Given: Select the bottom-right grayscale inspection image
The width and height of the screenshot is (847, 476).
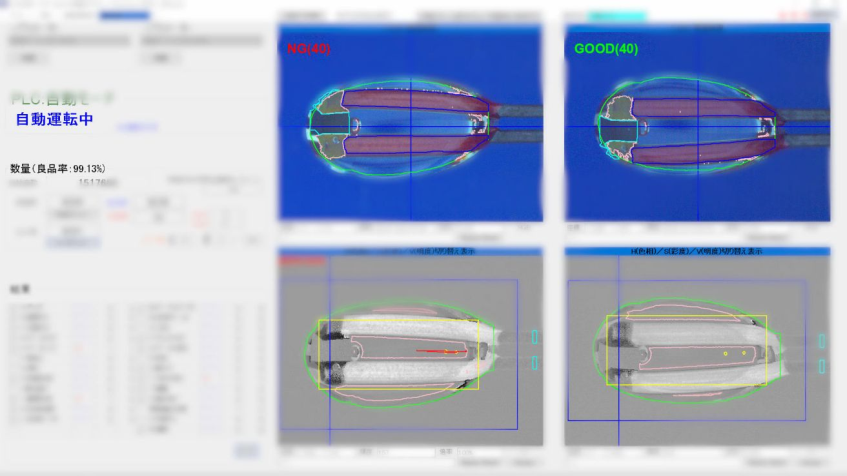Looking at the screenshot, I should point(697,350).
